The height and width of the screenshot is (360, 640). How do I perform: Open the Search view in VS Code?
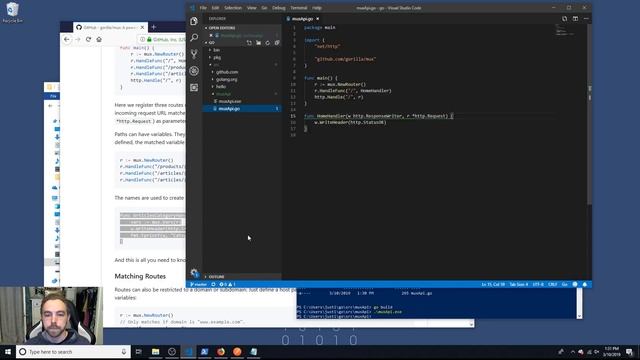[194, 38]
